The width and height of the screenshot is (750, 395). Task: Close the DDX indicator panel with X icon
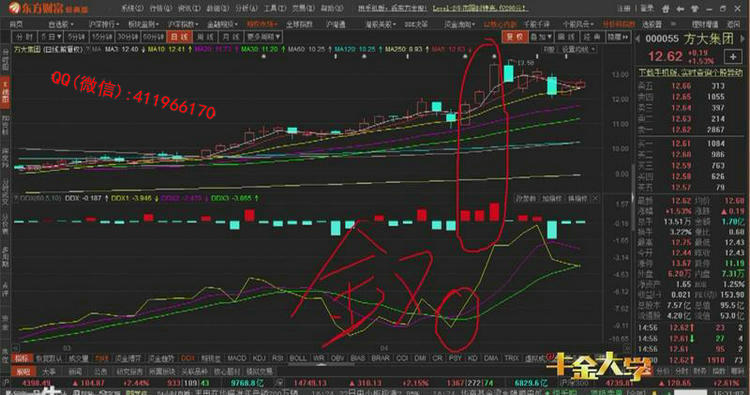point(596,198)
